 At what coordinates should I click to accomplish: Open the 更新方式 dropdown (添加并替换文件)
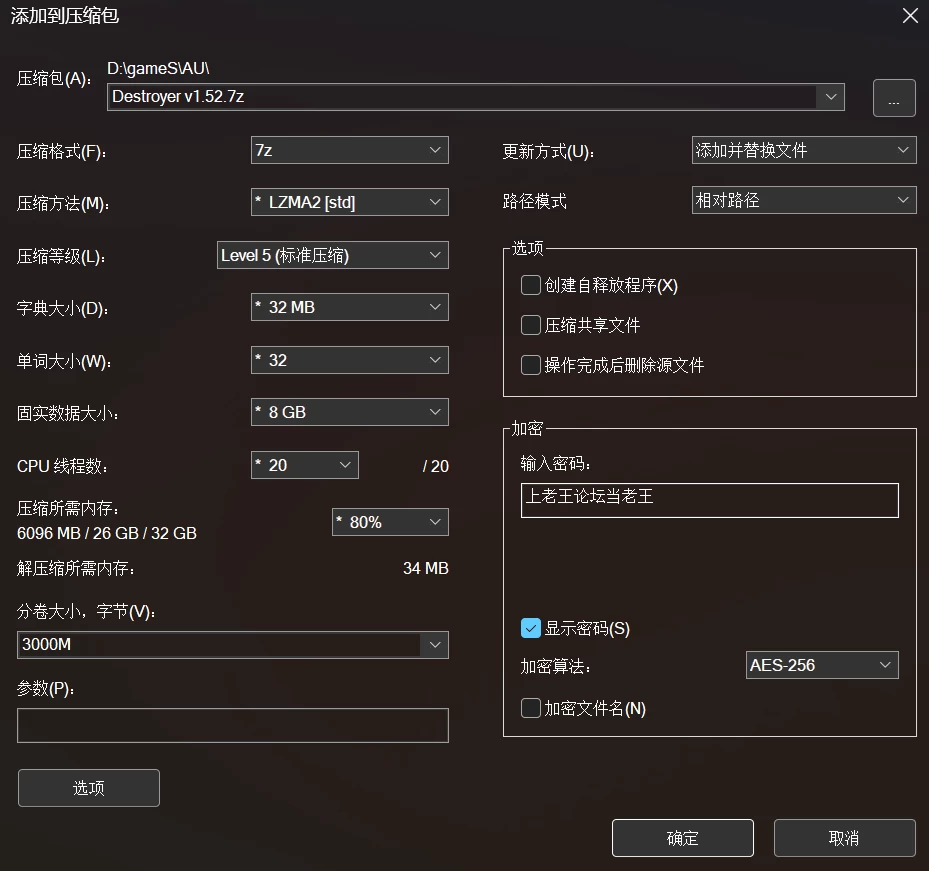click(x=803, y=150)
